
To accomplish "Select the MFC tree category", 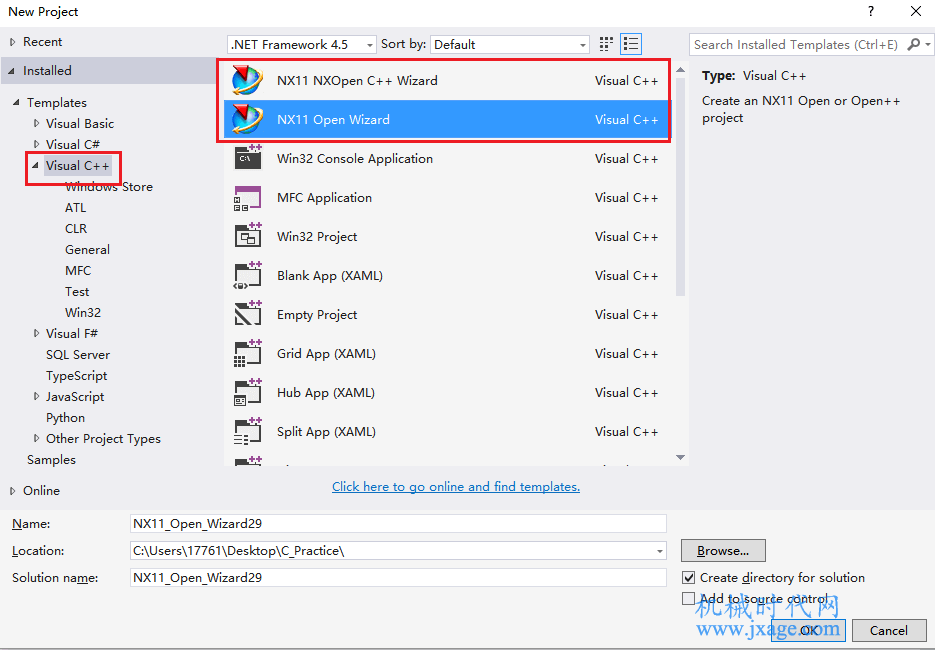I will click(78, 271).
